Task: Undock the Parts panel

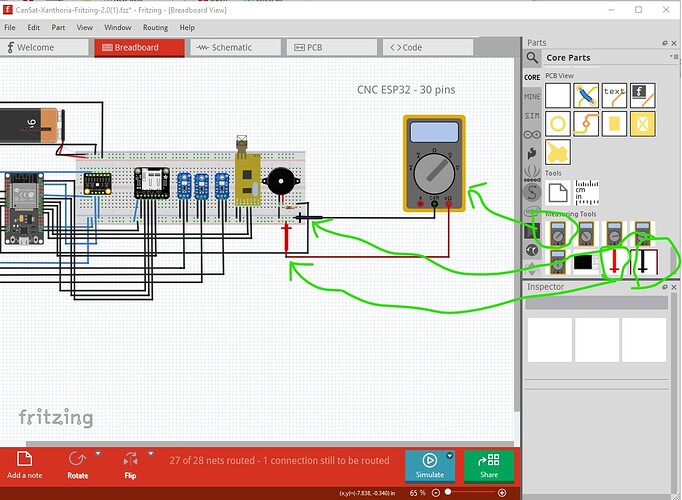Action: (665, 43)
